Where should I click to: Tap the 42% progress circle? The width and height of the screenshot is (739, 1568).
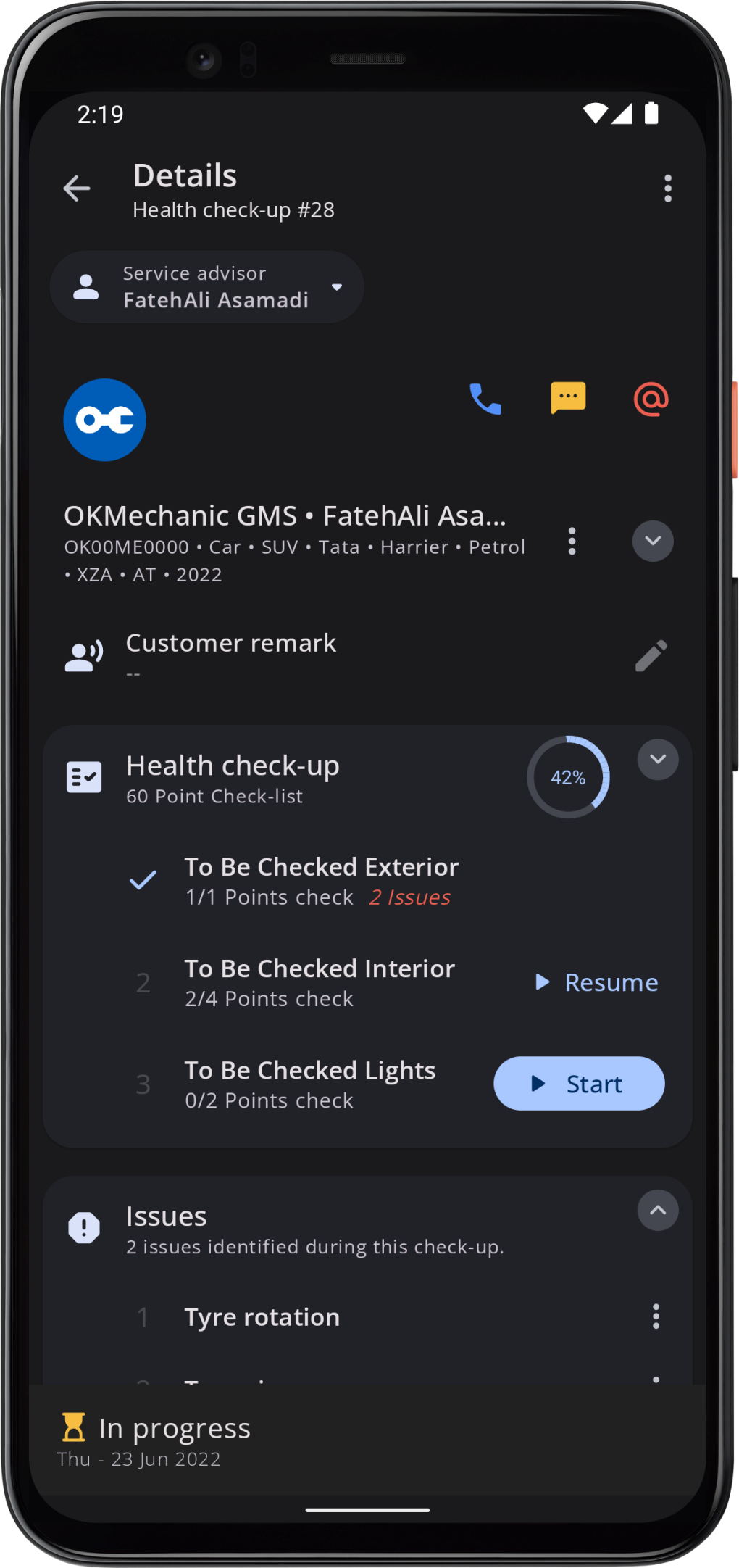point(568,778)
